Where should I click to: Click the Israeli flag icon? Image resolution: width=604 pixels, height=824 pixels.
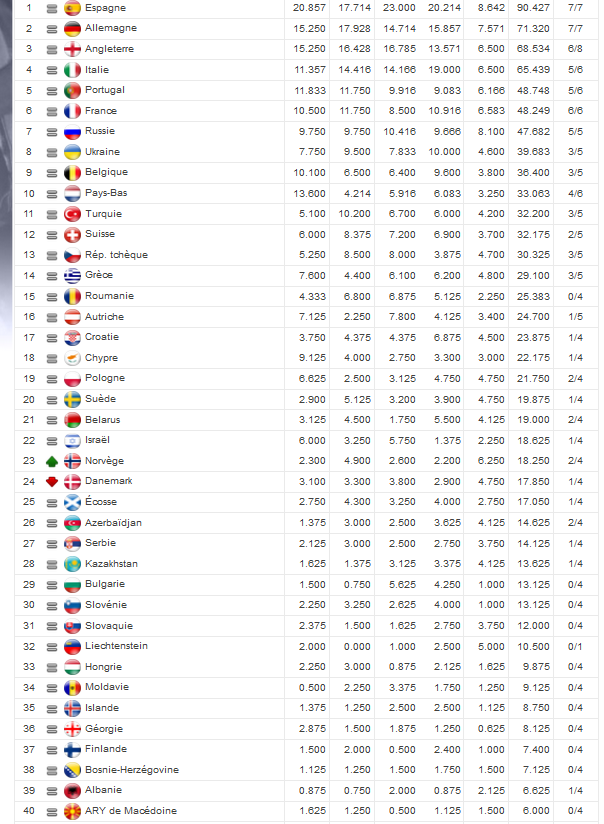(x=72, y=440)
